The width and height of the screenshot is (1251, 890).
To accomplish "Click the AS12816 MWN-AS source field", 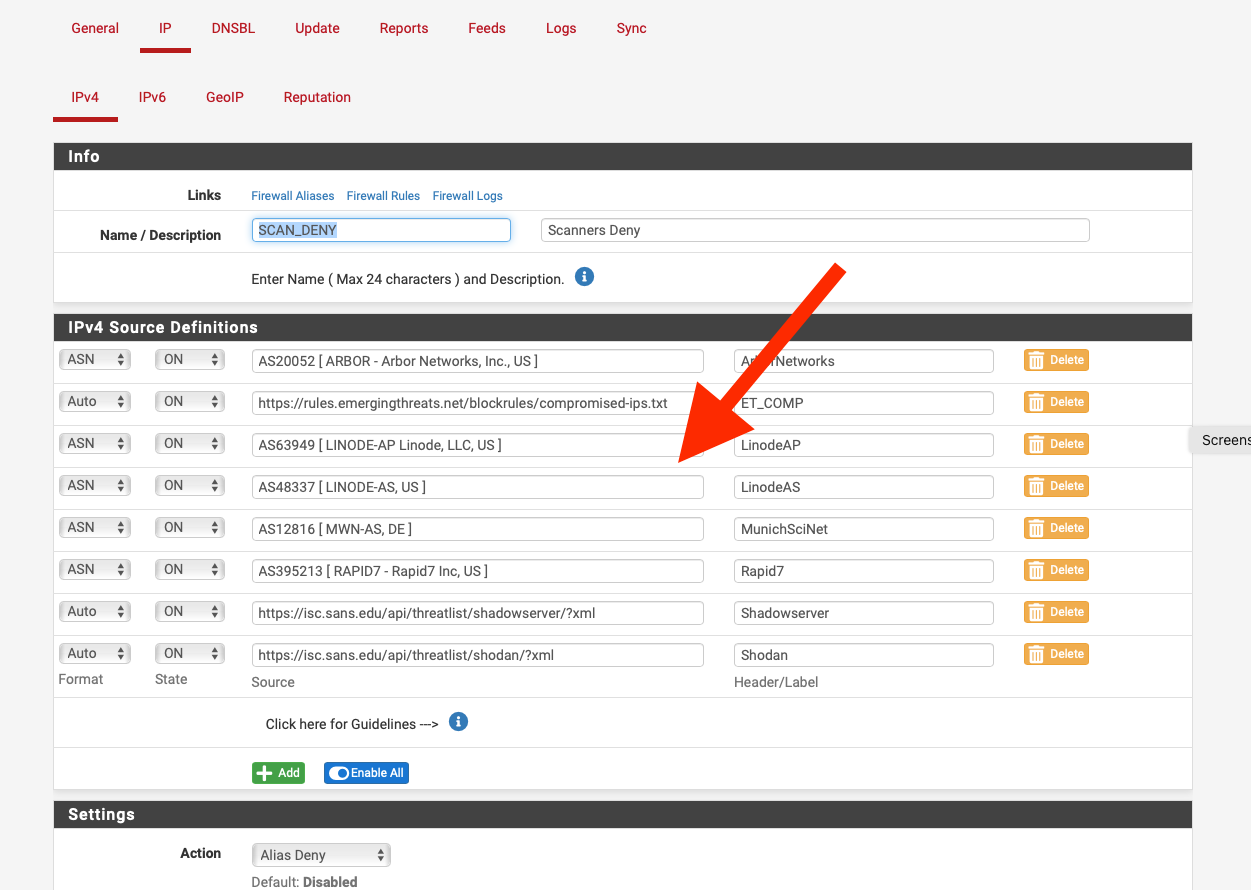I will point(478,529).
